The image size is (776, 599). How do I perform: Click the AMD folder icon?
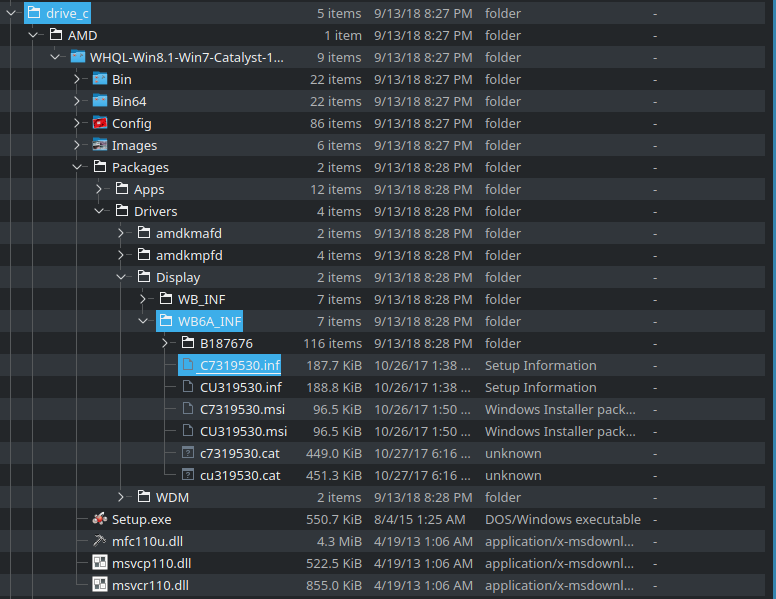[56, 35]
